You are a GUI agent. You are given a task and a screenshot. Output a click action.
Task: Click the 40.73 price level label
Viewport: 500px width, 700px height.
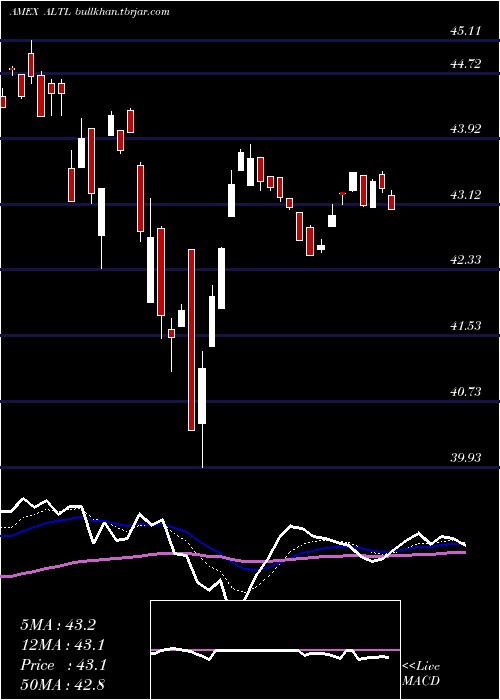466,392
